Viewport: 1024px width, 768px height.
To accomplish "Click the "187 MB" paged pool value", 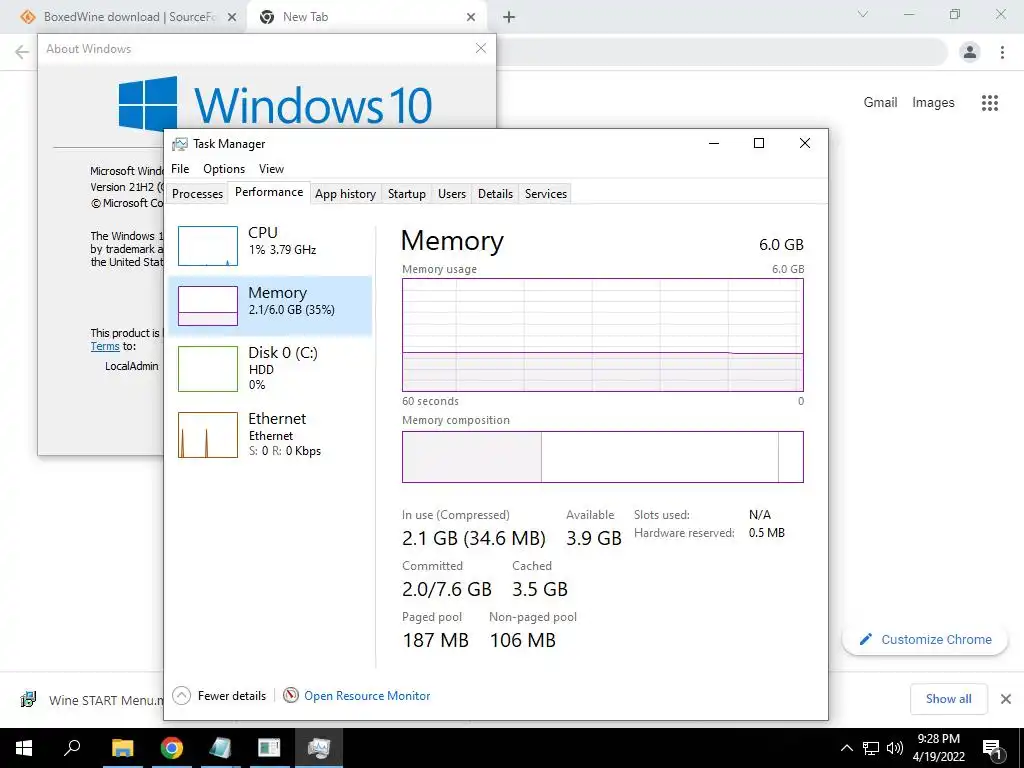I will pos(436,640).
